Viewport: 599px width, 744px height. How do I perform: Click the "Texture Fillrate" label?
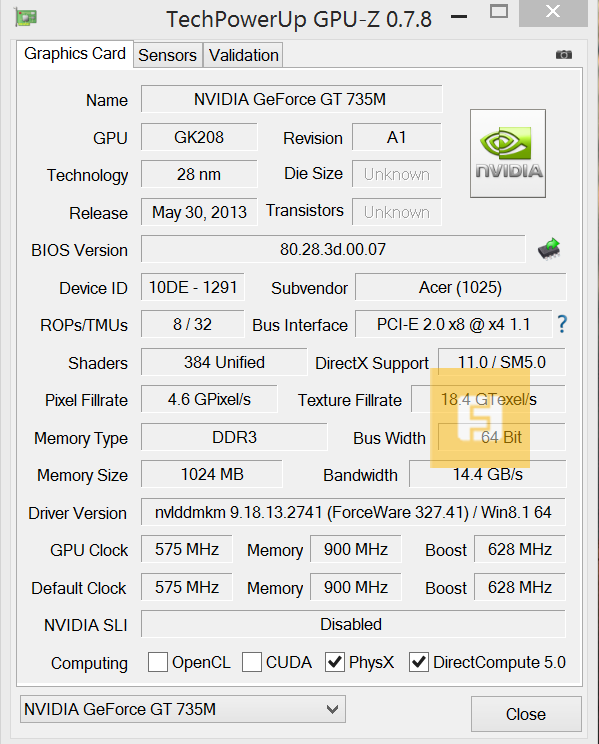click(x=349, y=400)
